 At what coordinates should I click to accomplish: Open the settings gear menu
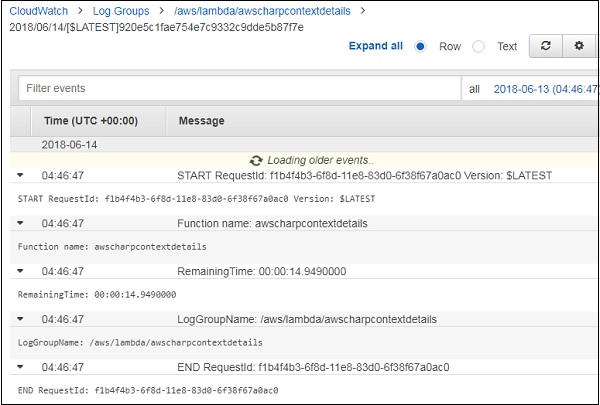pos(578,47)
